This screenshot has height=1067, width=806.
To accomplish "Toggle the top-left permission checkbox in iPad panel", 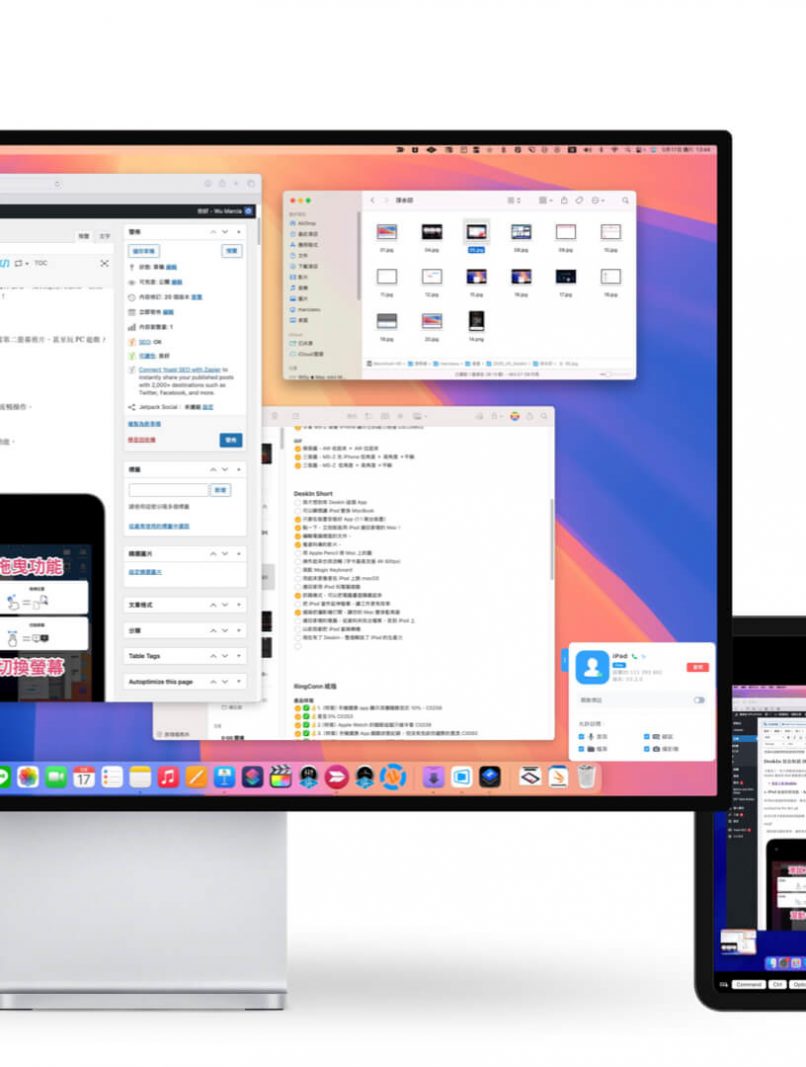I will 583,736.
